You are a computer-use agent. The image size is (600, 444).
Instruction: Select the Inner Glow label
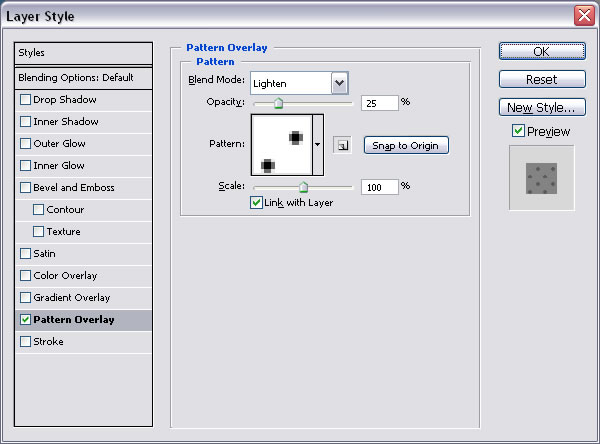pos(59,166)
